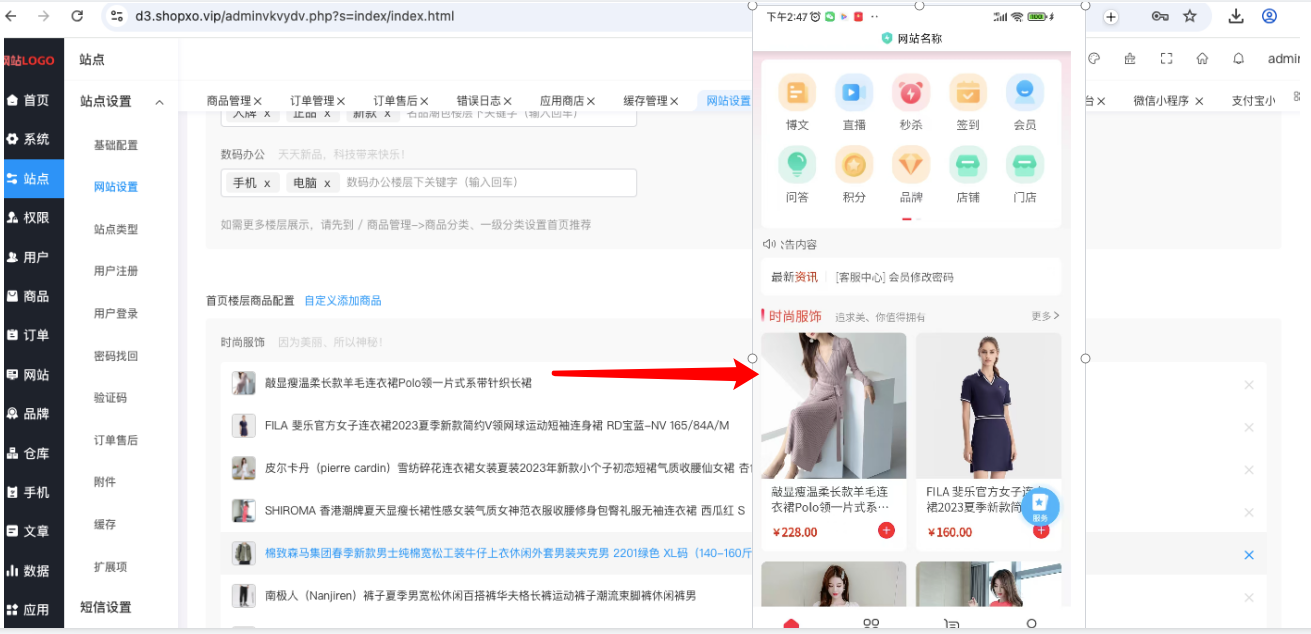Click the notification bell icon in admin header

point(1239,58)
